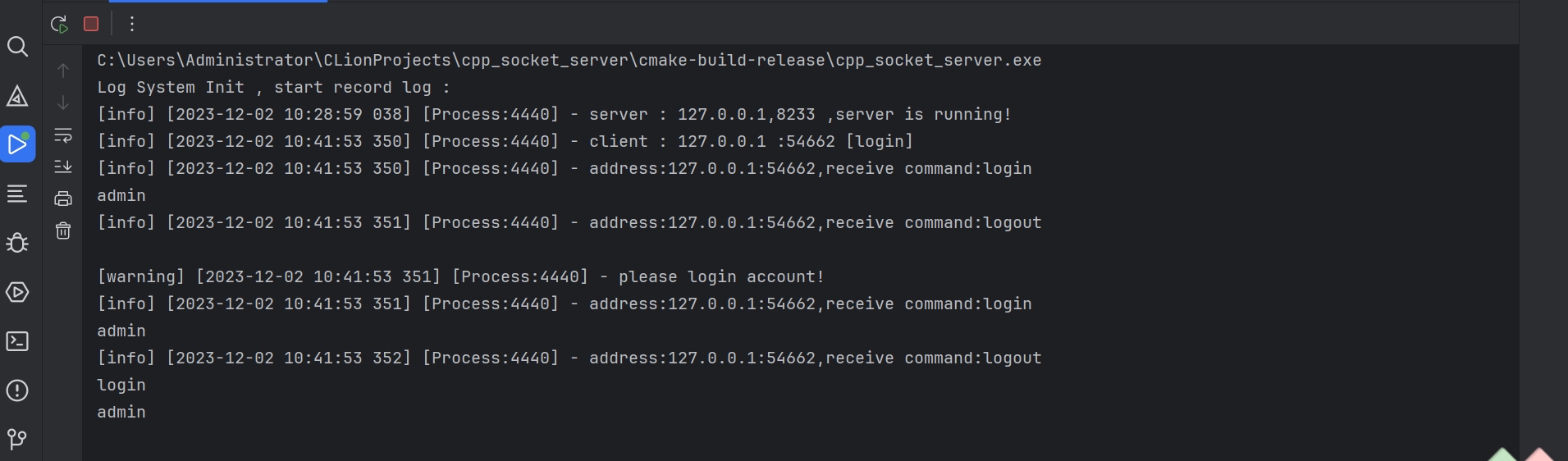Stop the running cpp_socket_server process

[91, 25]
